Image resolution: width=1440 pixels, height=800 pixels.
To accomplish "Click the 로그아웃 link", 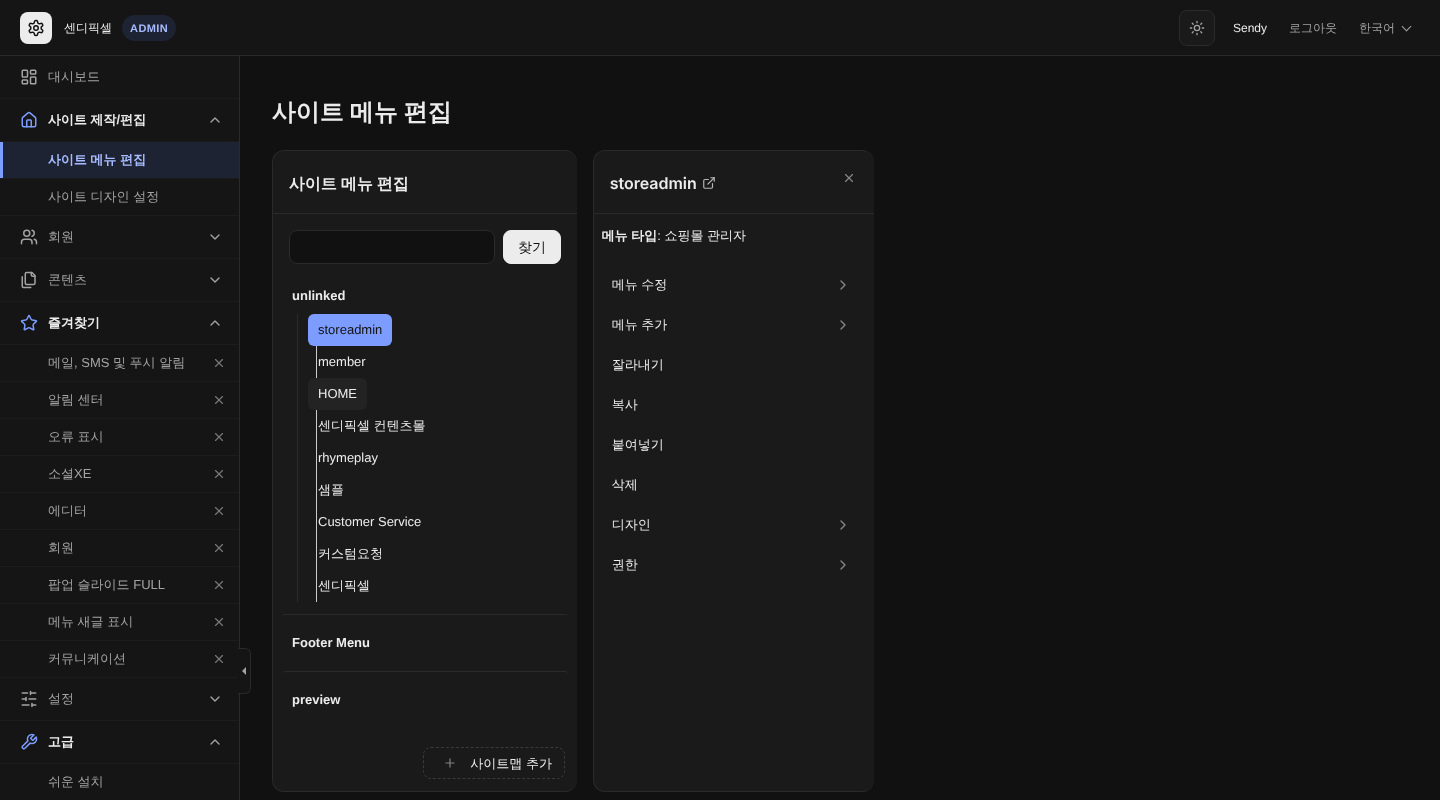I will click(x=1312, y=28).
